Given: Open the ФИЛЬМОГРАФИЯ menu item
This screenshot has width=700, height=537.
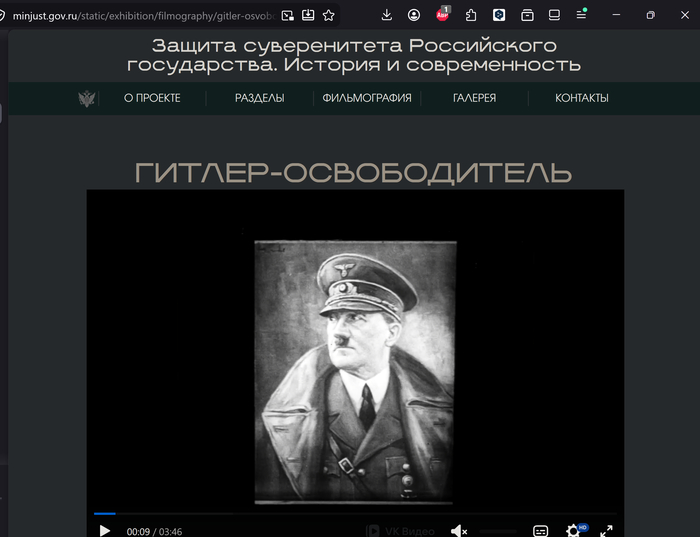Looking at the screenshot, I should [x=367, y=98].
